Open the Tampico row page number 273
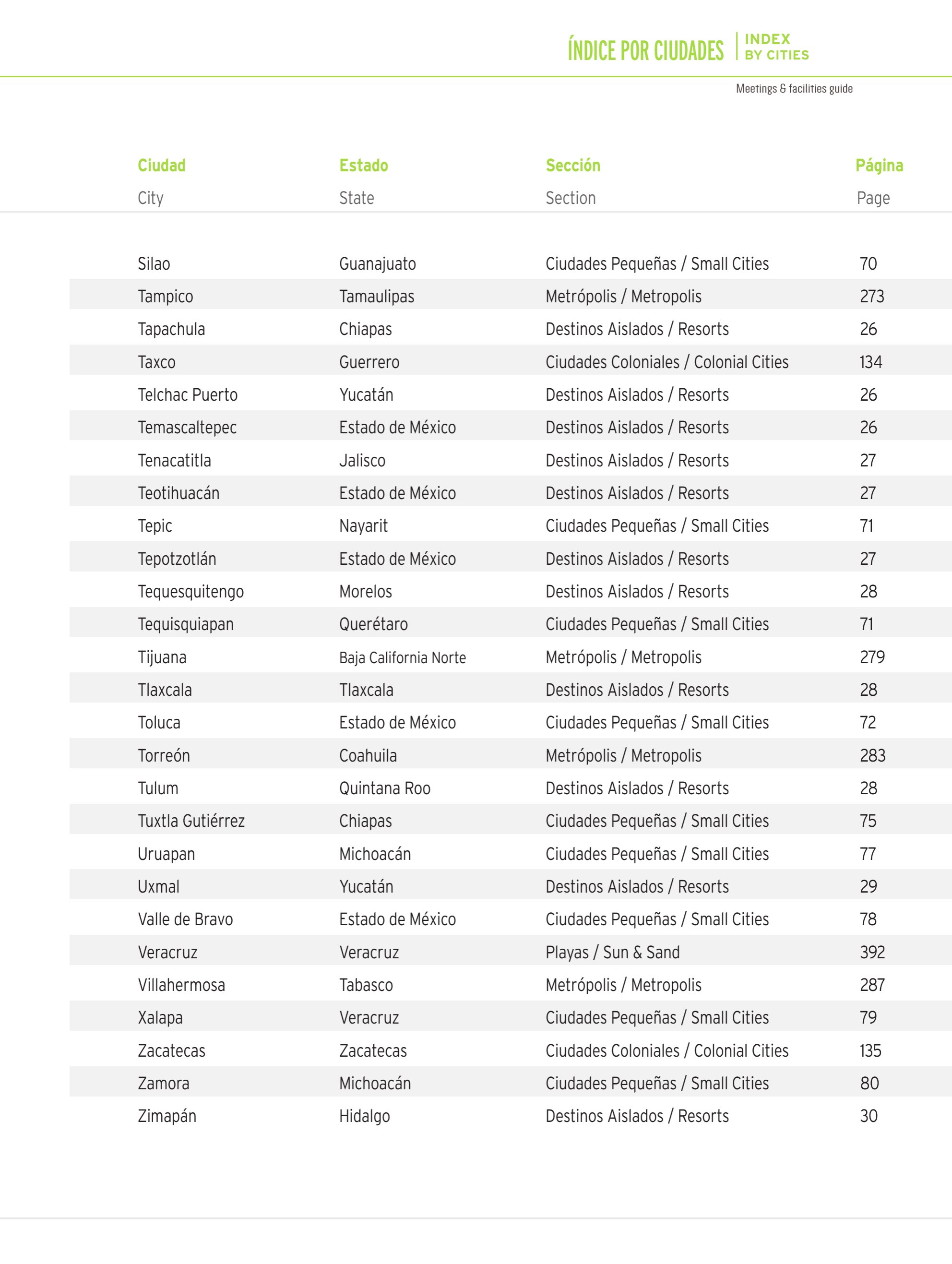This screenshot has width=952, height=1264. (x=871, y=297)
